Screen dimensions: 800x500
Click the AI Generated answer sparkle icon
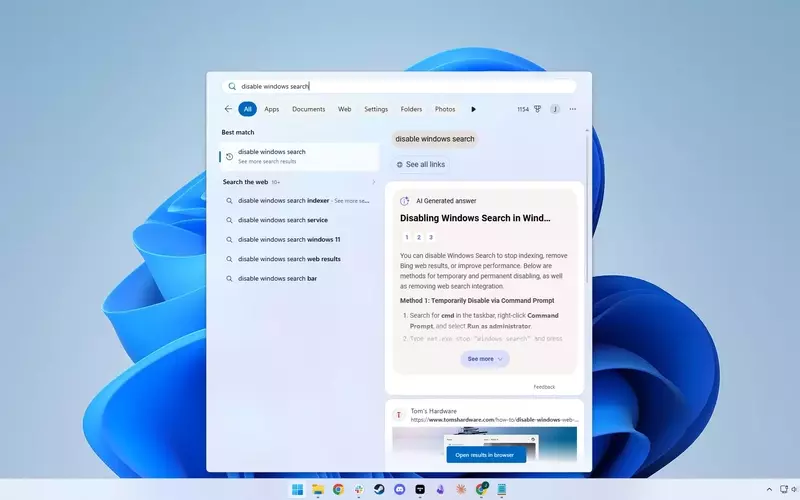pyautogui.click(x=405, y=201)
